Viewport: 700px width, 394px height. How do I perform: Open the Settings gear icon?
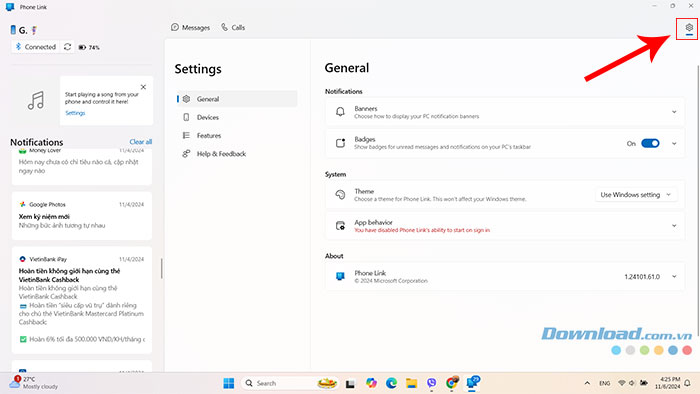(x=689, y=28)
